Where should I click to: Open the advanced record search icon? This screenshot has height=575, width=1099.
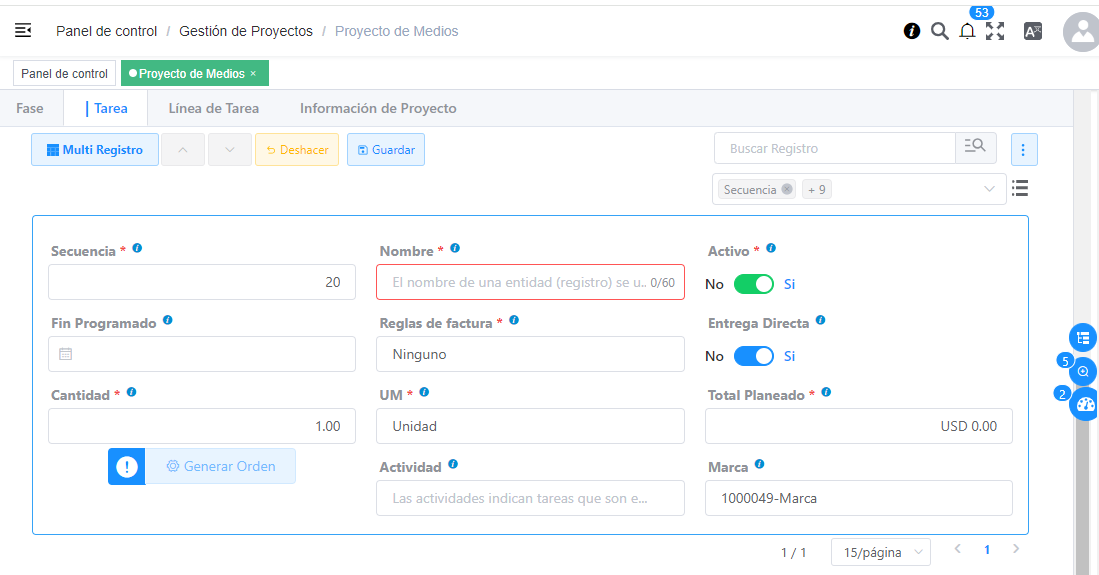pos(975,148)
